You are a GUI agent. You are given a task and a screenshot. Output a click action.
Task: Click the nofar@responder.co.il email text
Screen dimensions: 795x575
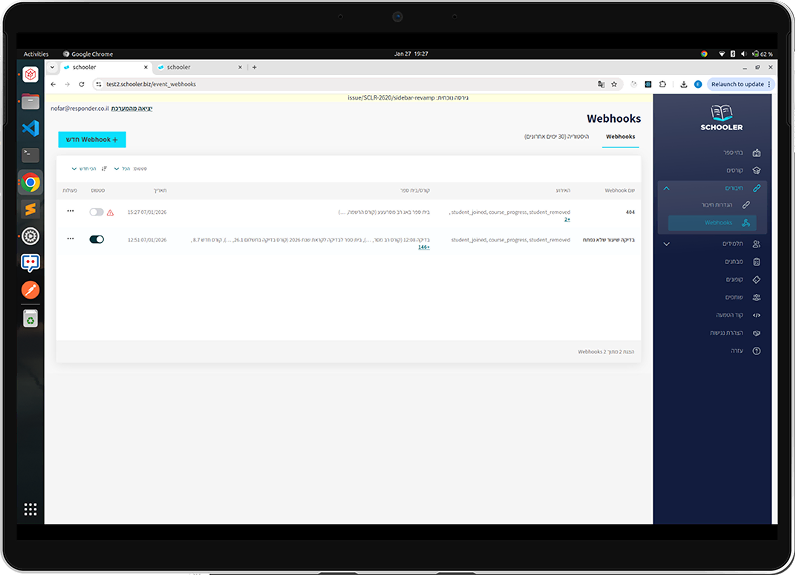(80, 109)
